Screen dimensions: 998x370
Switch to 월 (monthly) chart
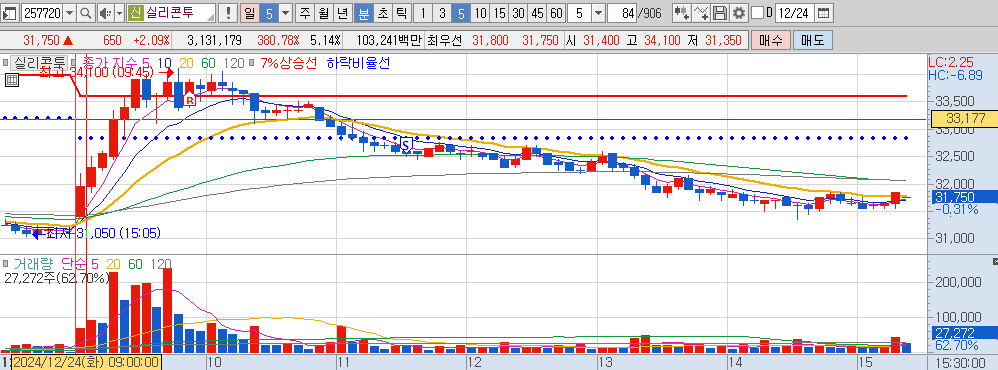tap(324, 12)
